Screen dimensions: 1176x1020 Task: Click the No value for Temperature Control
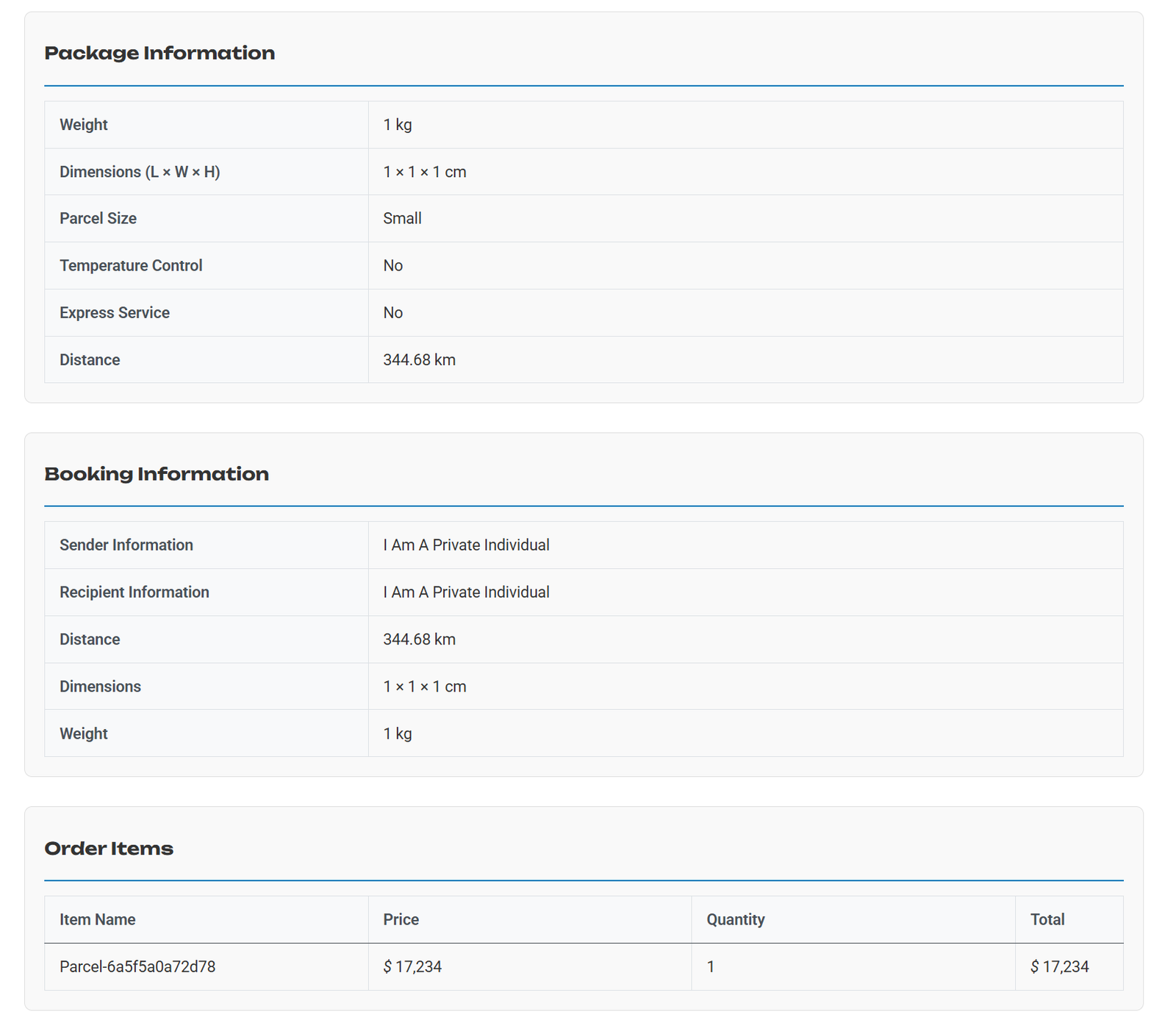(x=392, y=265)
